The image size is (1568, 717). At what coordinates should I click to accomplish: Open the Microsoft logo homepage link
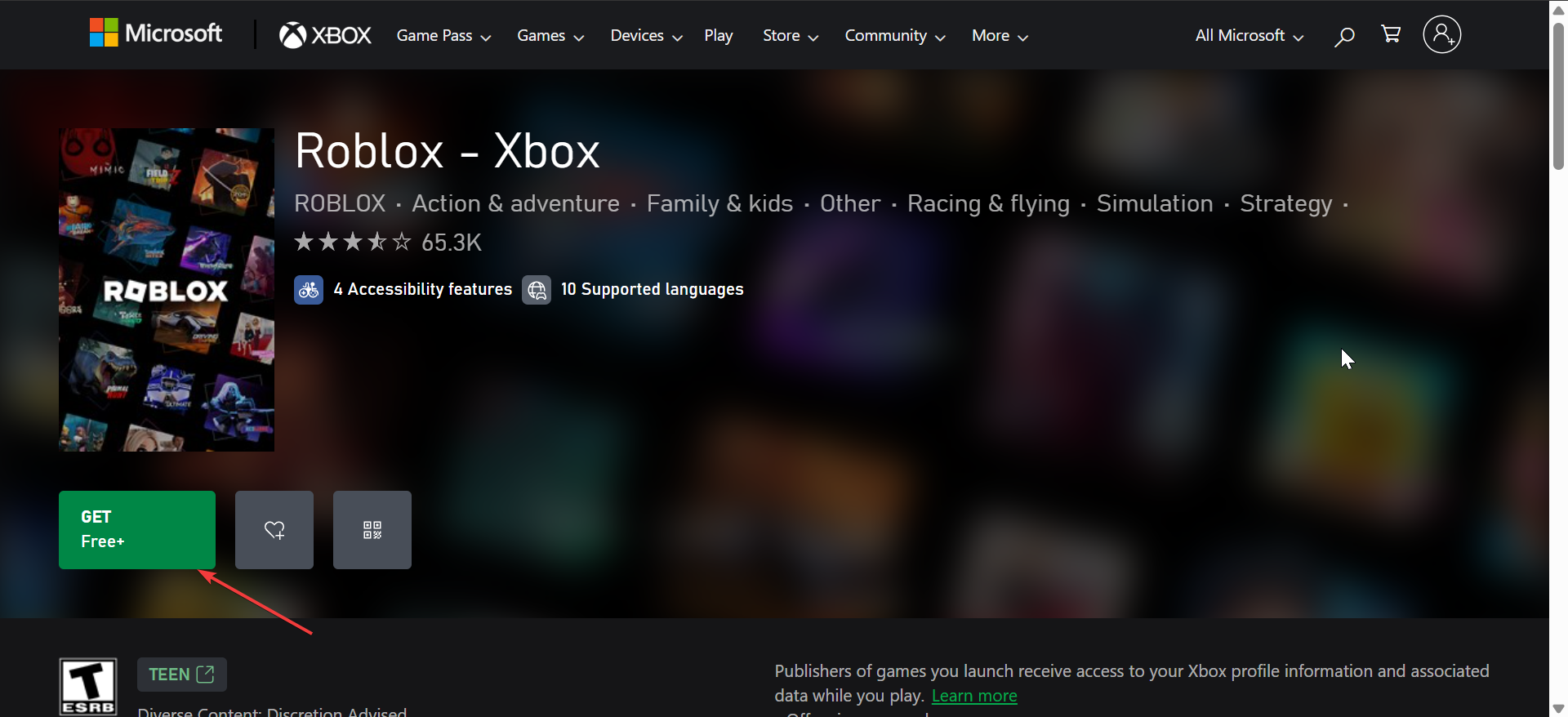(x=156, y=33)
